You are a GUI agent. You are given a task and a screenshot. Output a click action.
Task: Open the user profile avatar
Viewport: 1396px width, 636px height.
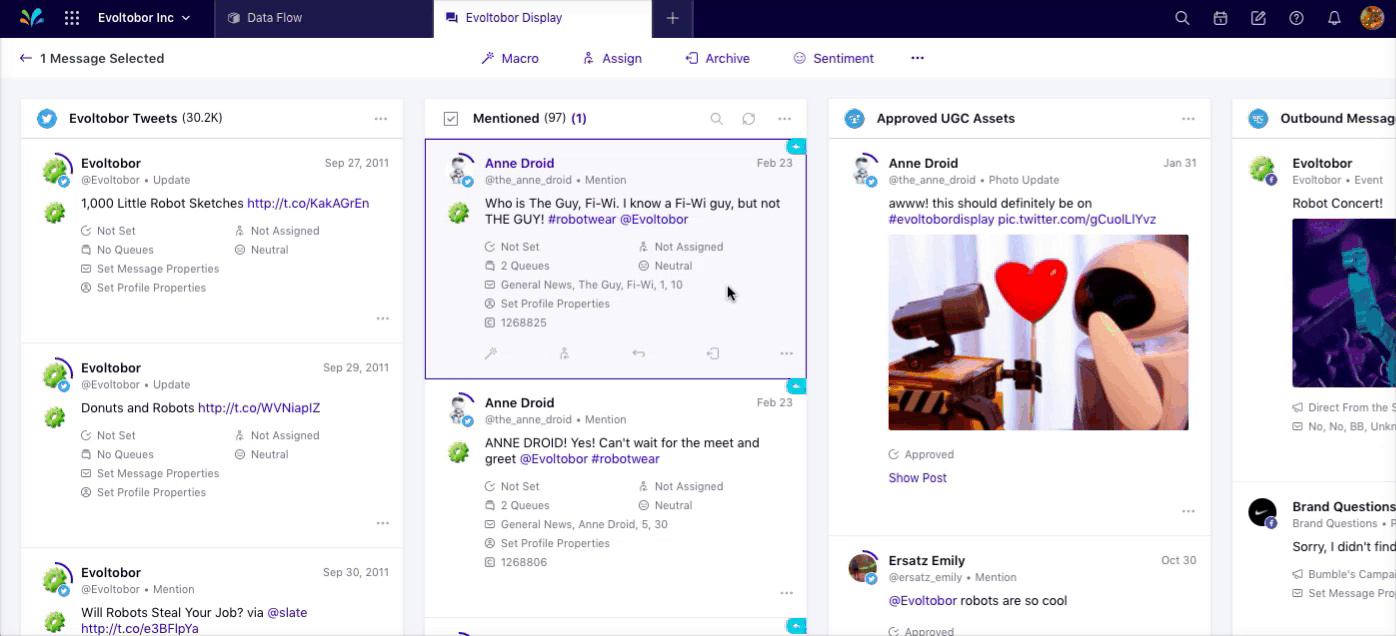coord(1372,18)
